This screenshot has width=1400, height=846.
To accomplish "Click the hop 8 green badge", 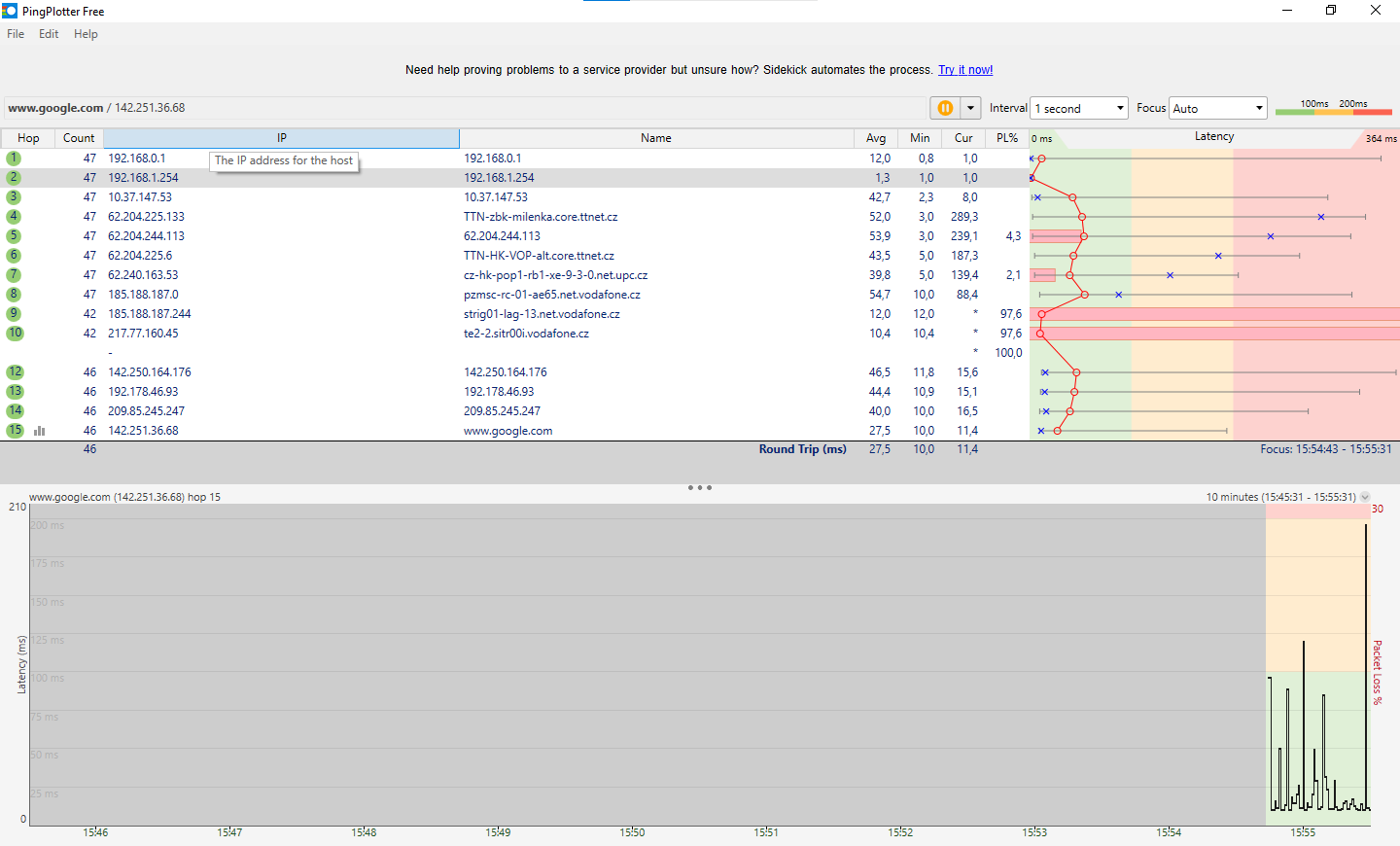I will 14,295.
